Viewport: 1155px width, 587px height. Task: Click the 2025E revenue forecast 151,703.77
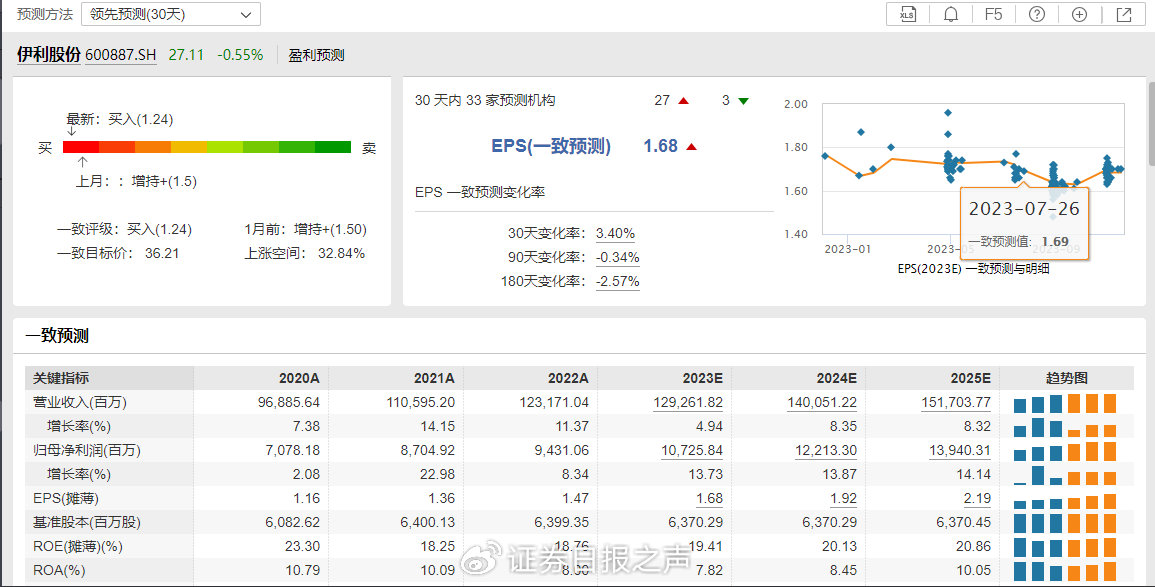(x=956, y=403)
